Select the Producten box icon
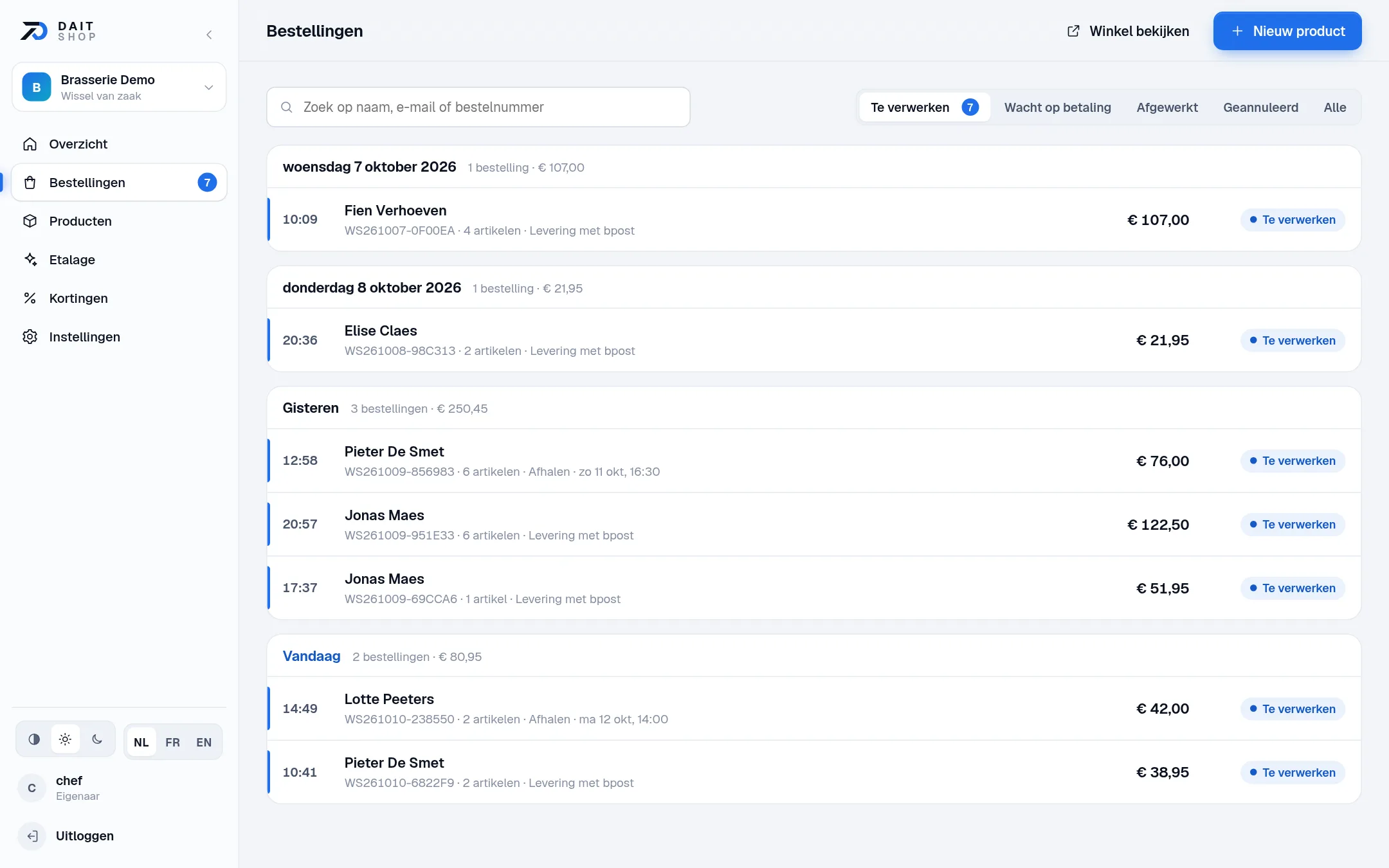Image resolution: width=1389 pixels, height=868 pixels. [x=30, y=221]
